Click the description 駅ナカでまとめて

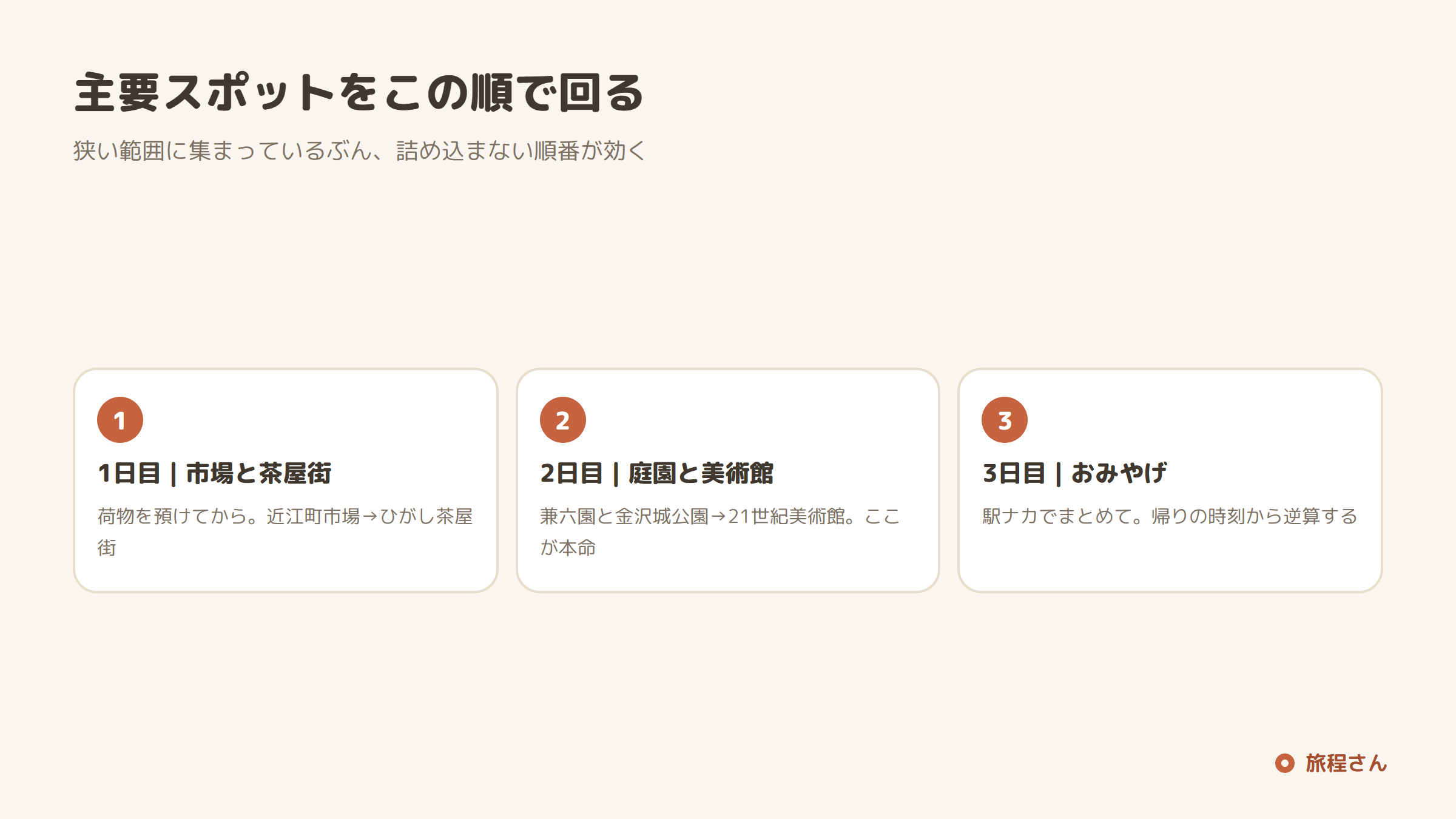(x=1170, y=516)
